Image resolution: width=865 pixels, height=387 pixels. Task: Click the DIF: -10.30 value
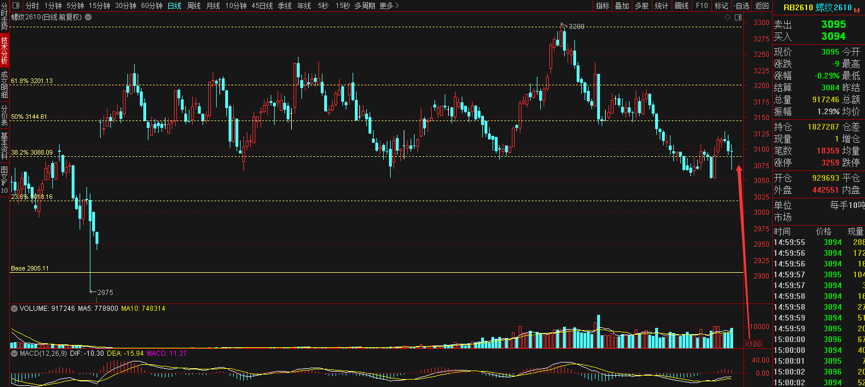pyautogui.click(x=86, y=353)
